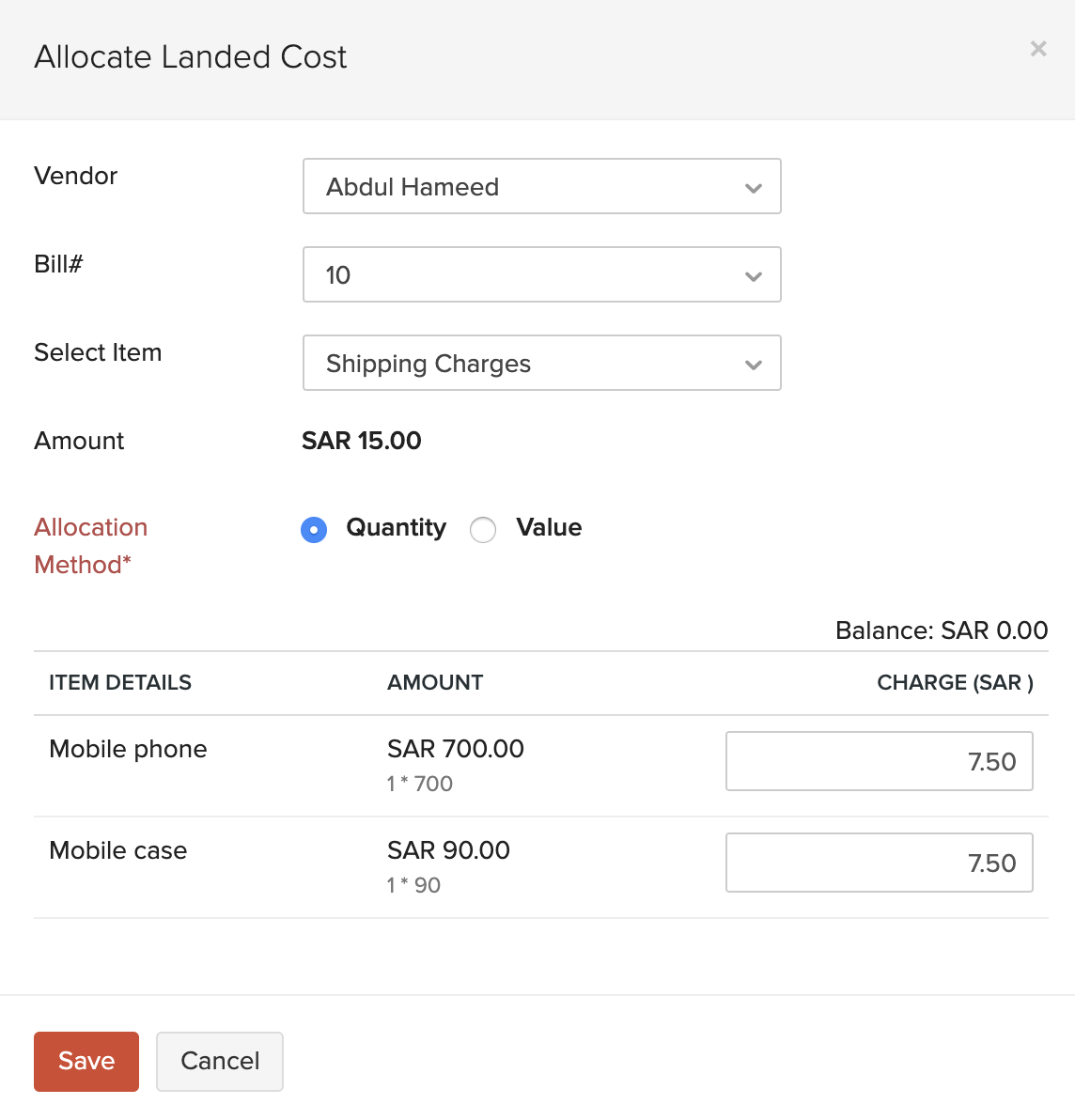The height and width of the screenshot is (1120, 1075).
Task: Close the Allocate Landed Cost dialog
Action: [x=1037, y=49]
